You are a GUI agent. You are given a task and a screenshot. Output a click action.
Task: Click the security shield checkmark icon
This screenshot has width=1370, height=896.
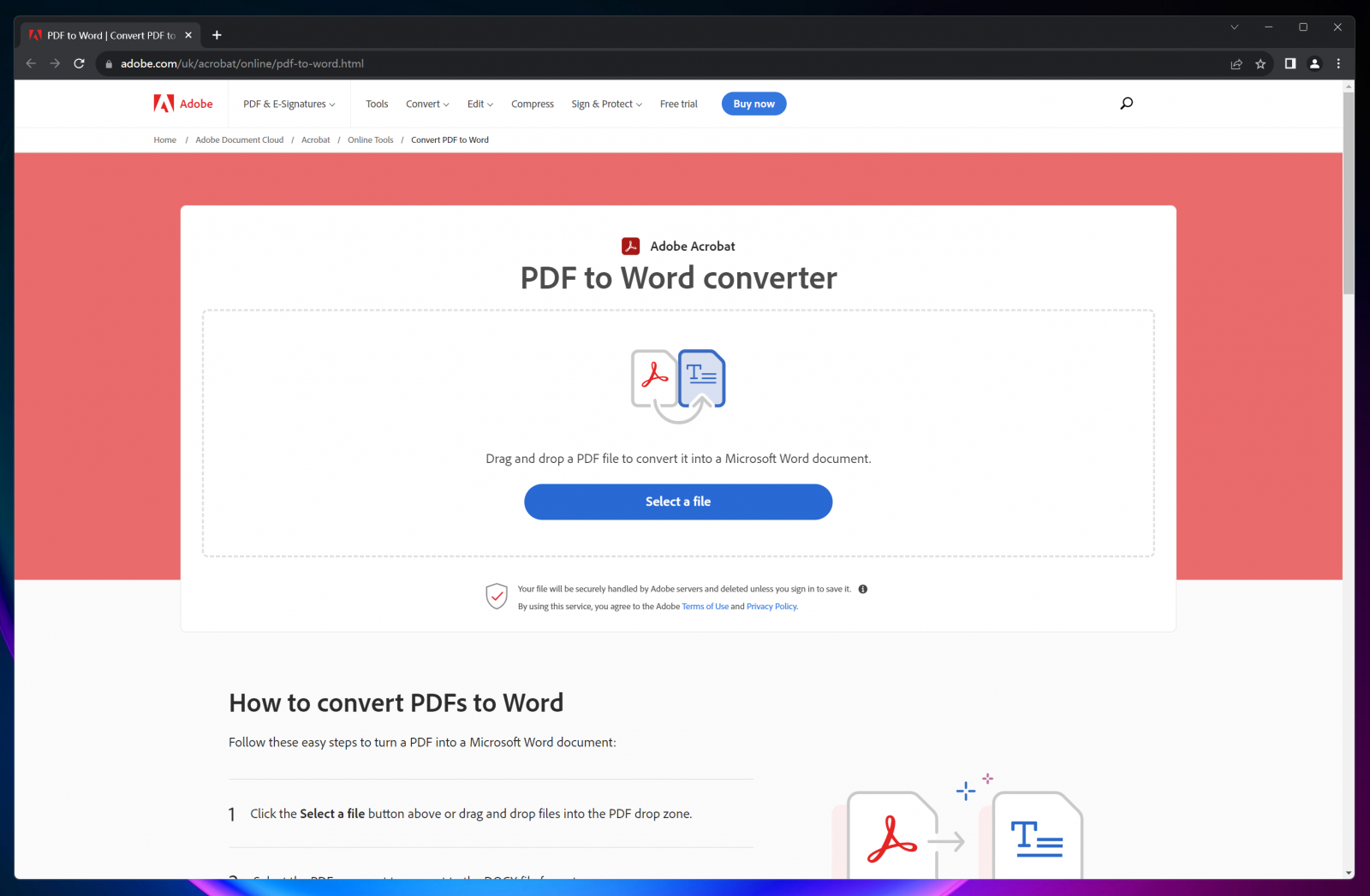click(497, 596)
